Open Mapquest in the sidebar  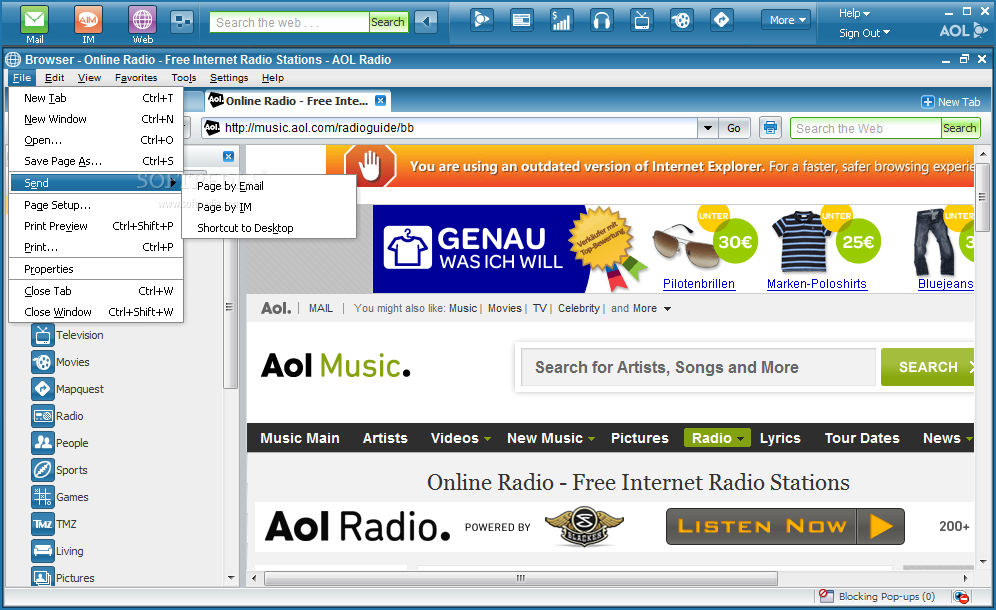tap(67, 389)
